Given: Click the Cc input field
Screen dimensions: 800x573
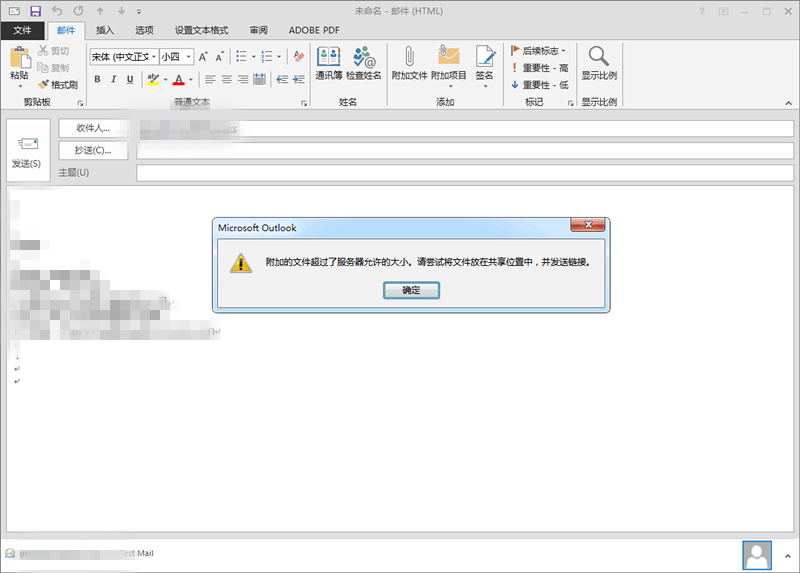Looking at the screenshot, I should [x=465, y=151].
